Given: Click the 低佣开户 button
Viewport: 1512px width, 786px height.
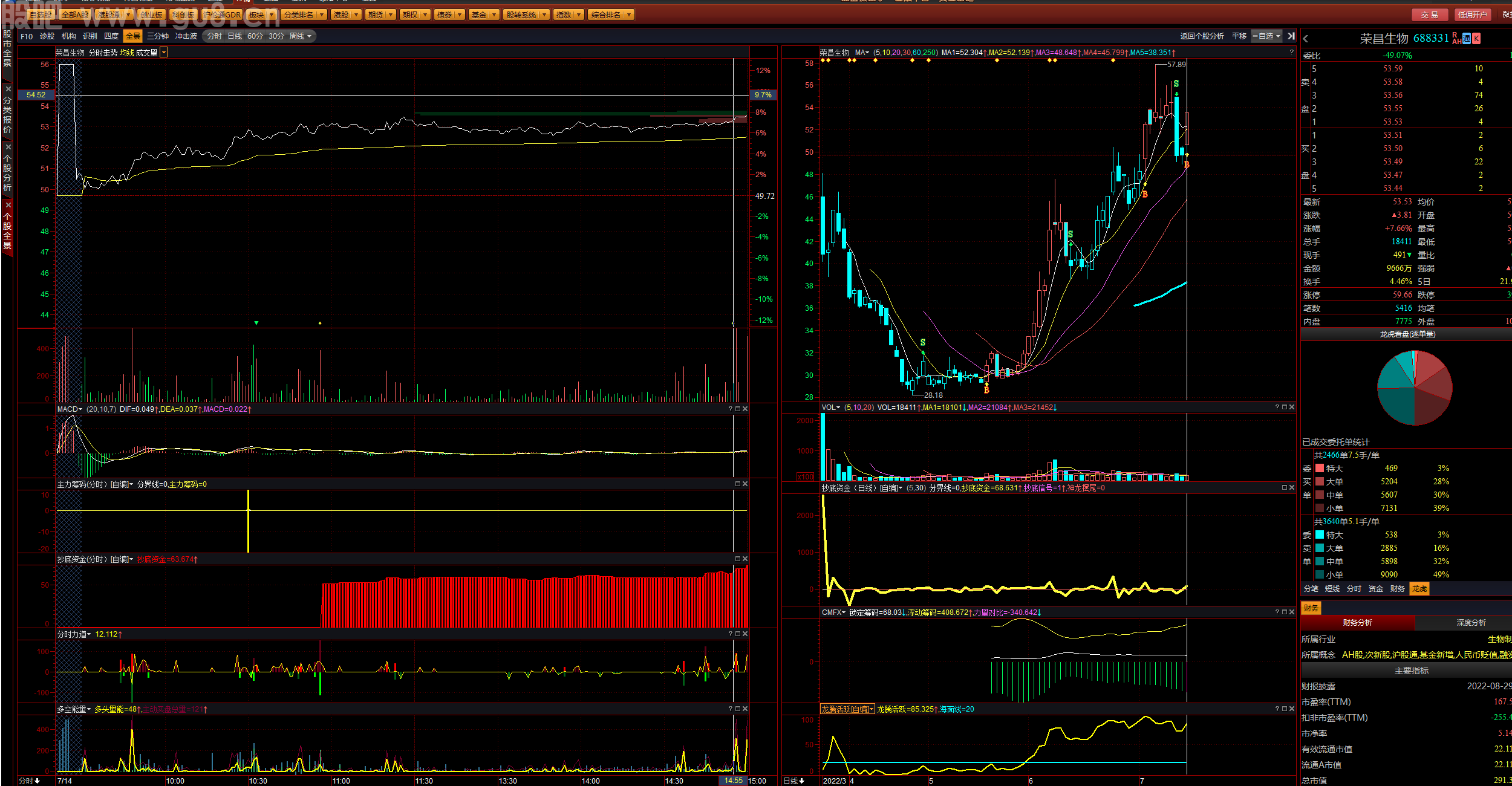Looking at the screenshot, I should (x=1472, y=15).
